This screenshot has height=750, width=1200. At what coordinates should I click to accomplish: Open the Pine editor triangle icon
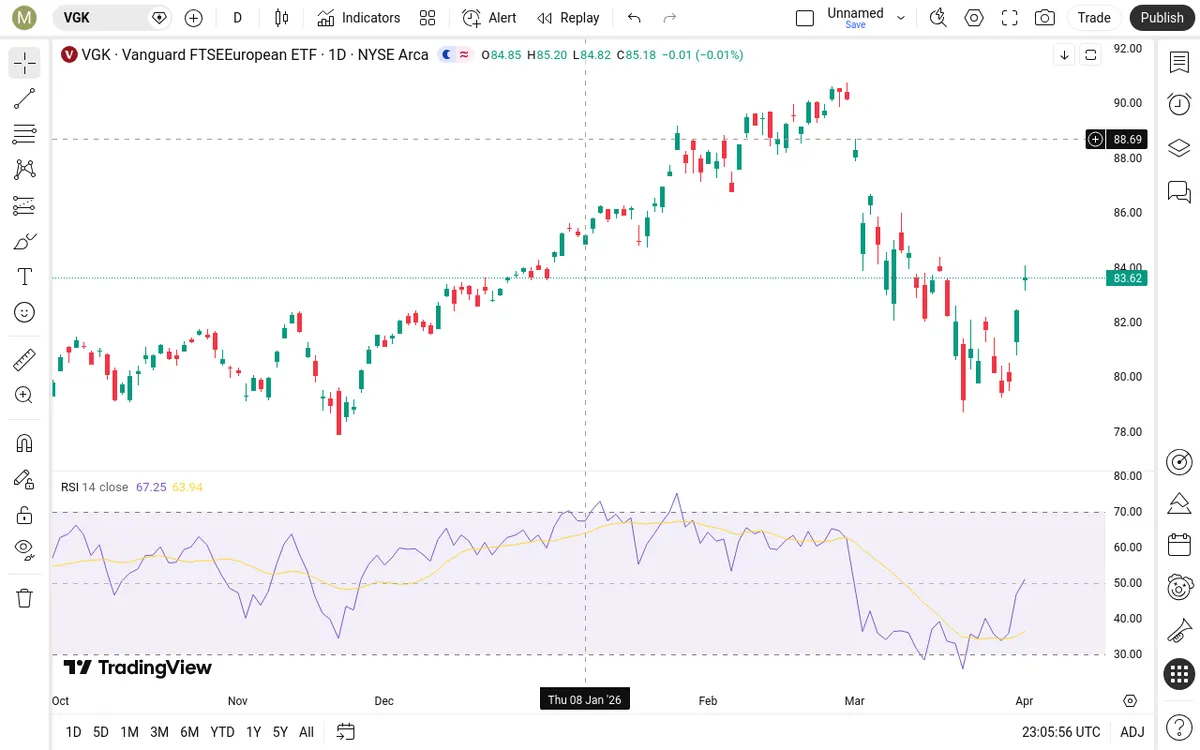pos(1179,502)
